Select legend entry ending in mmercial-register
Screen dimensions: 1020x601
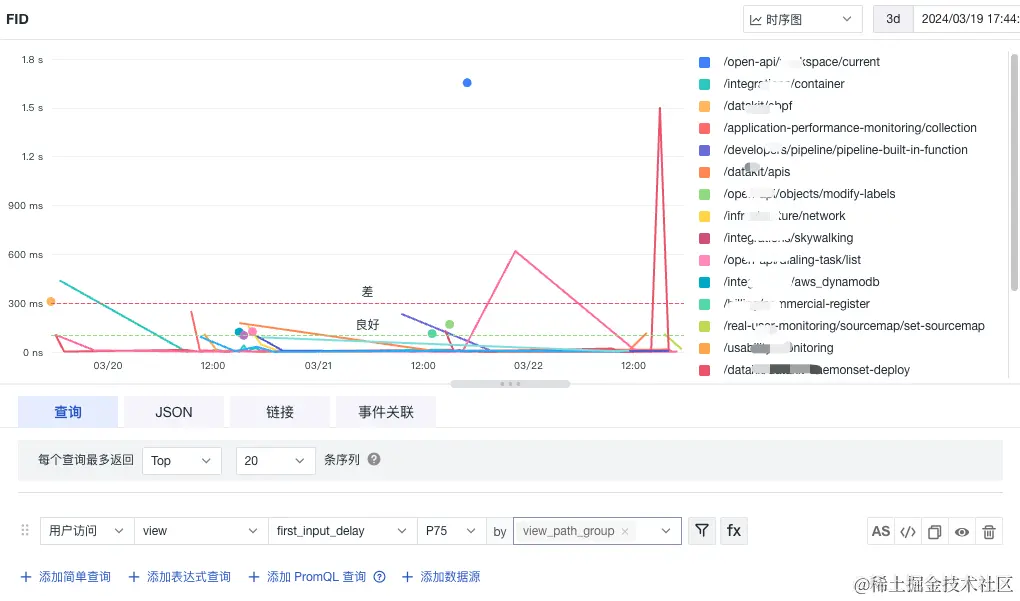(796, 304)
